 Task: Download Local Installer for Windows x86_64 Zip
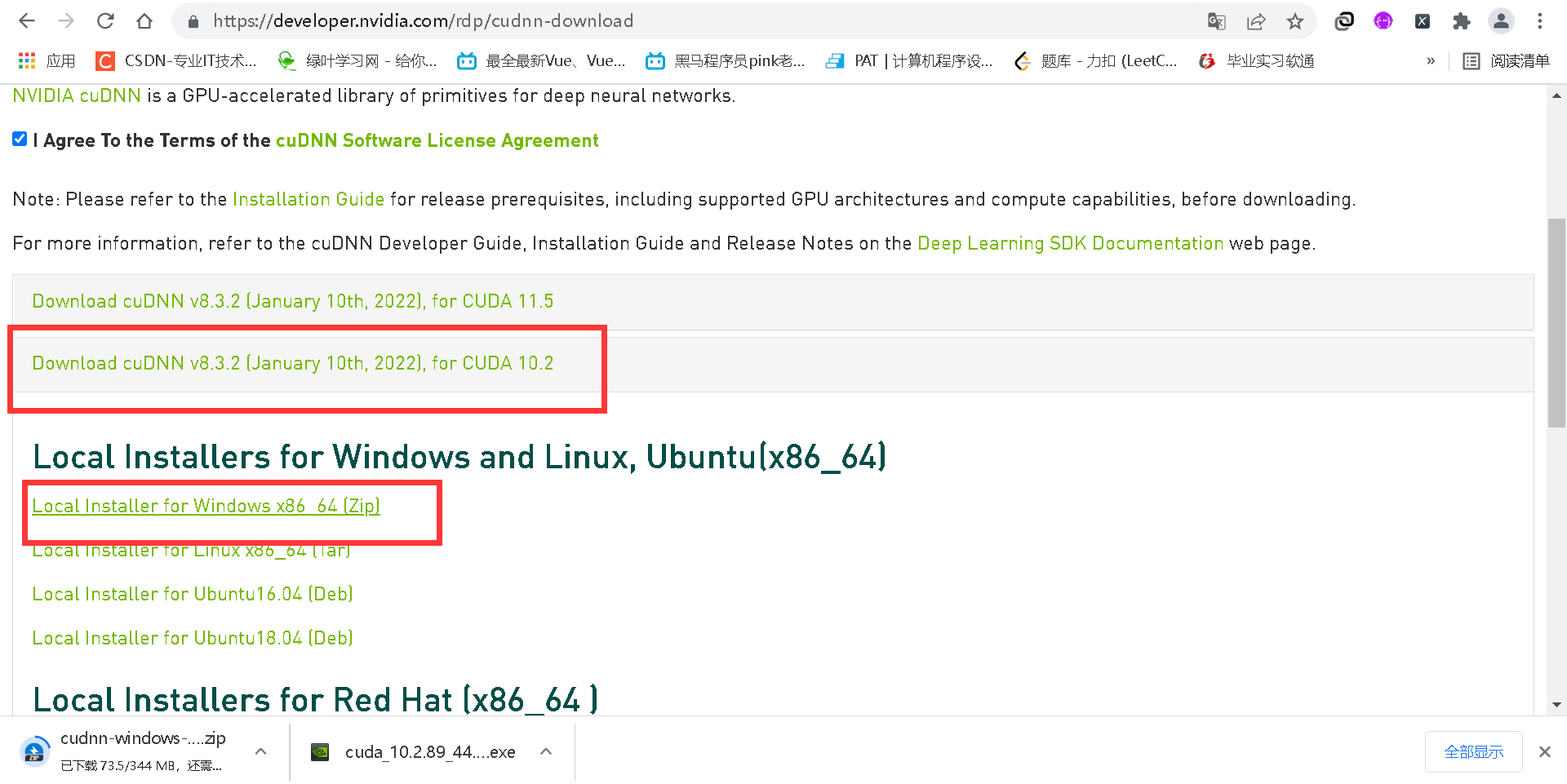[x=206, y=506]
